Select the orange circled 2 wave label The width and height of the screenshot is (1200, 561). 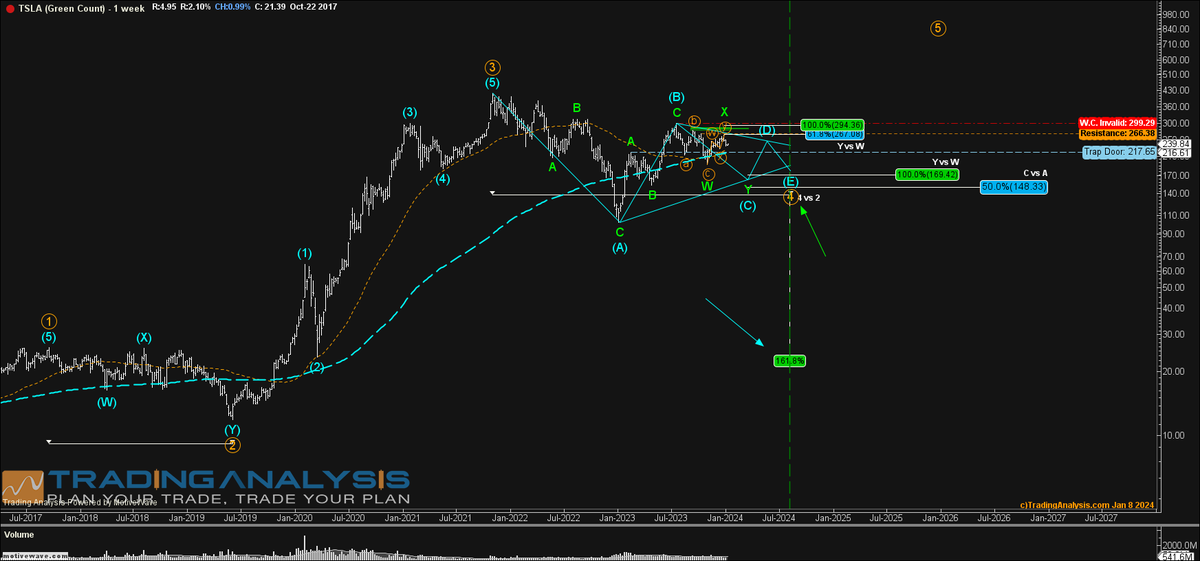click(232, 445)
